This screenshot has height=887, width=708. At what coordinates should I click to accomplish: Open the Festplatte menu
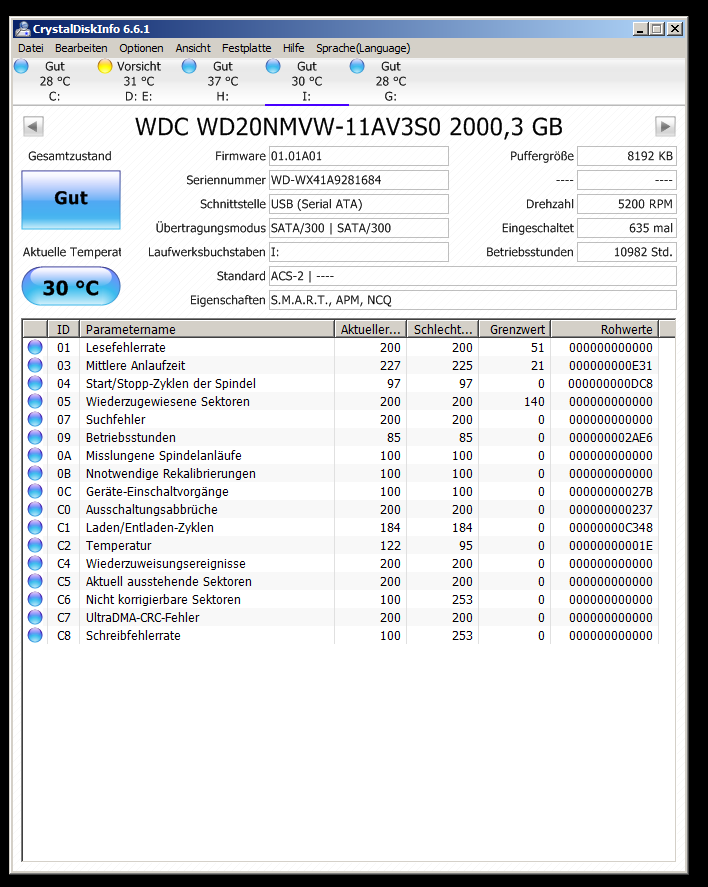pyautogui.click(x=247, y=48)
